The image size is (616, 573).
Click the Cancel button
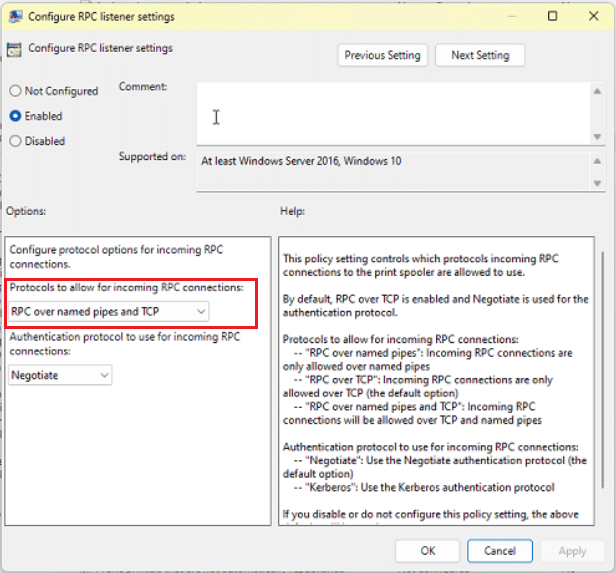point(500,551)
